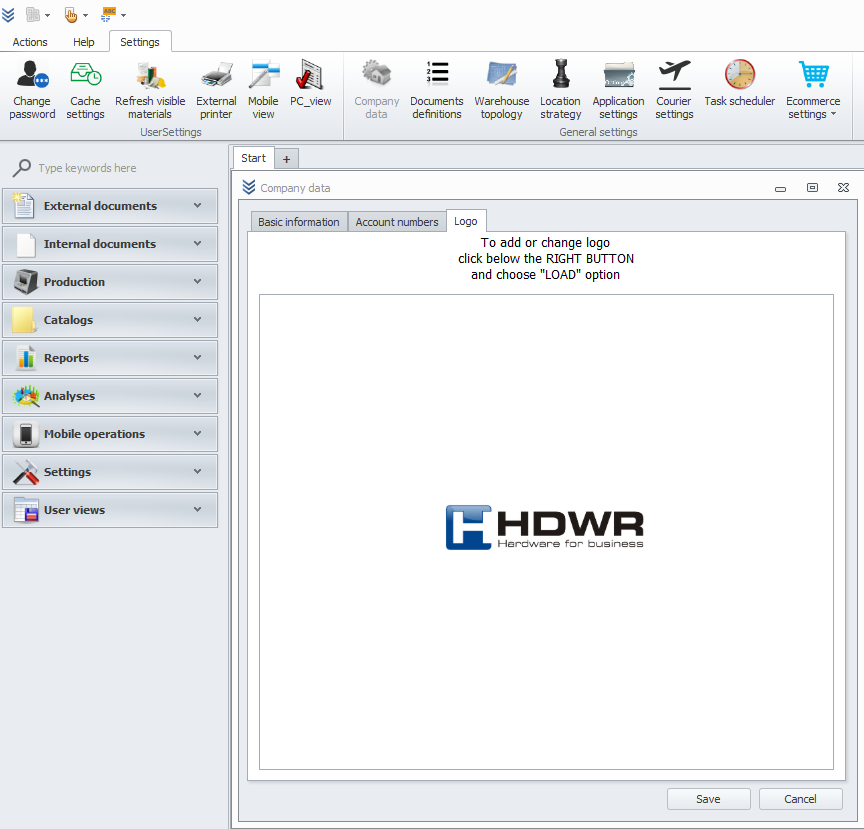Viewport: 864px width, 829px height.
Task: Expand Production chevron
Action: pyautogui.click(x=197, y=282)
